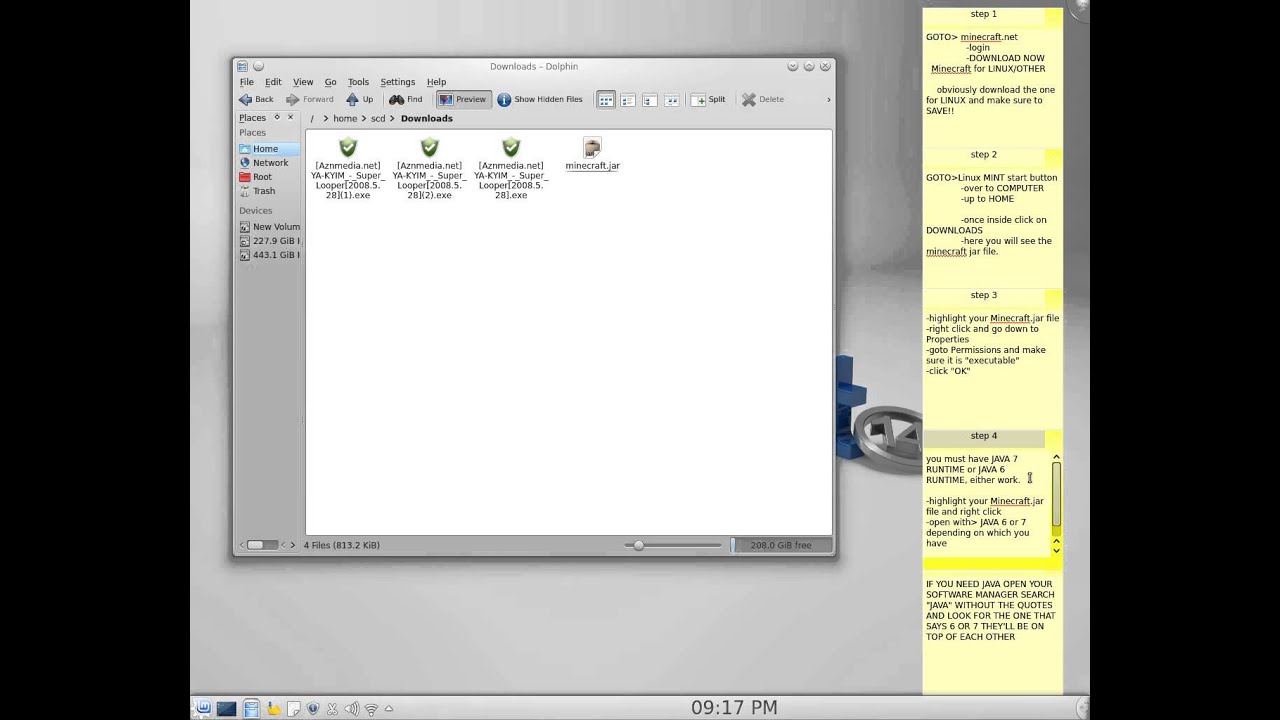Click the Dolphin file manager taskbar icon
1280x720 pixels.
pyautogui.click(x=251, y=708)
